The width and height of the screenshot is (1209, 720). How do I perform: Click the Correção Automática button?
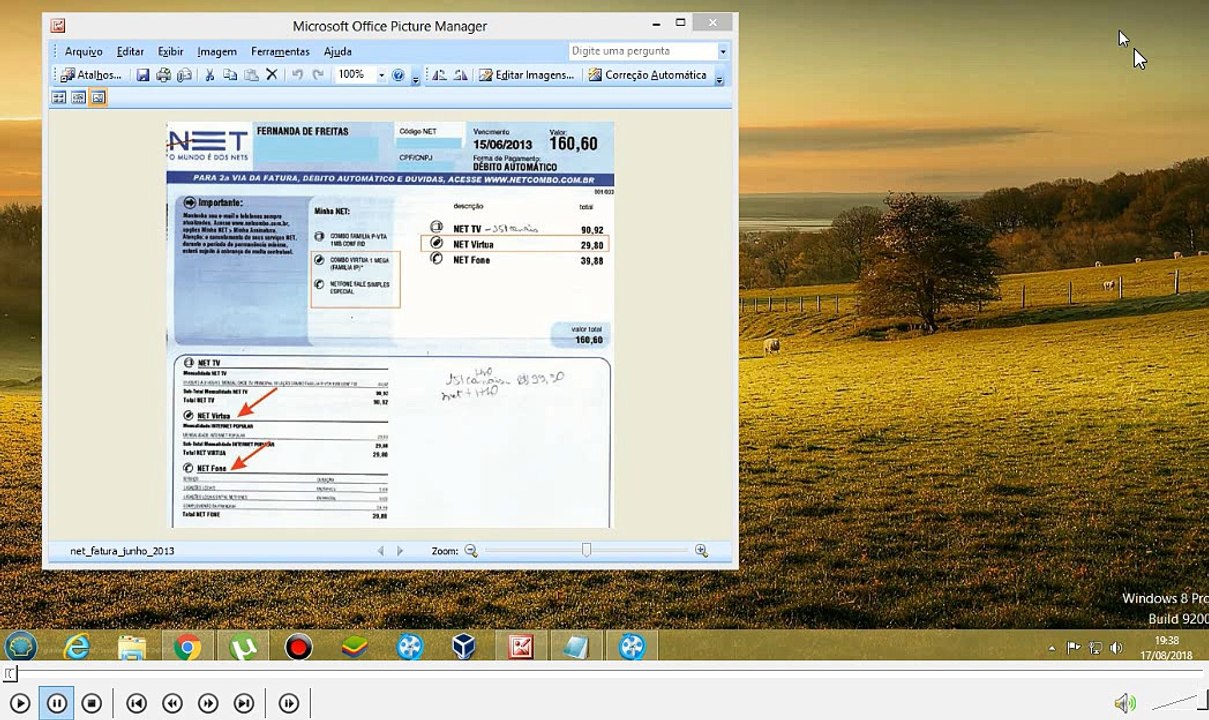(x=647, y=75)
